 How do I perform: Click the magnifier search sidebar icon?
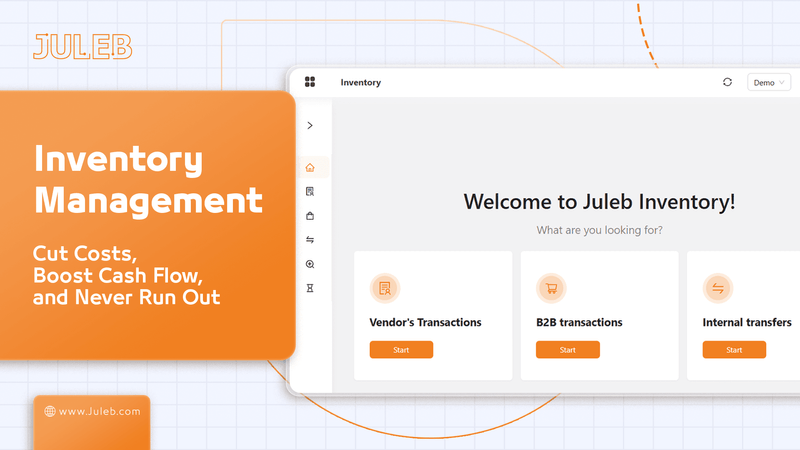point(310,264)
